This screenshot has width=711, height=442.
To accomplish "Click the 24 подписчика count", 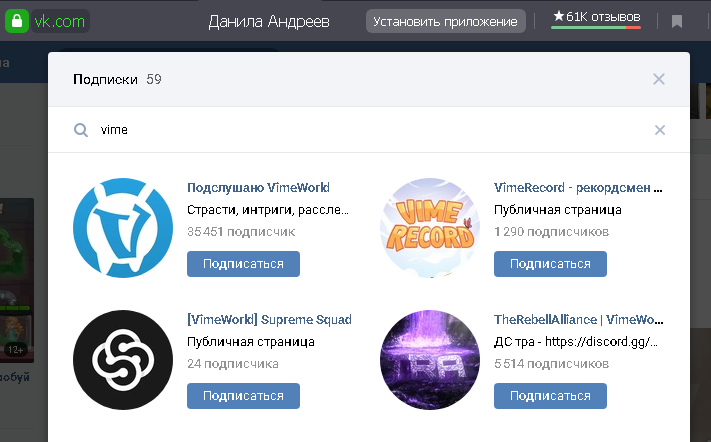I will [233, 364].
